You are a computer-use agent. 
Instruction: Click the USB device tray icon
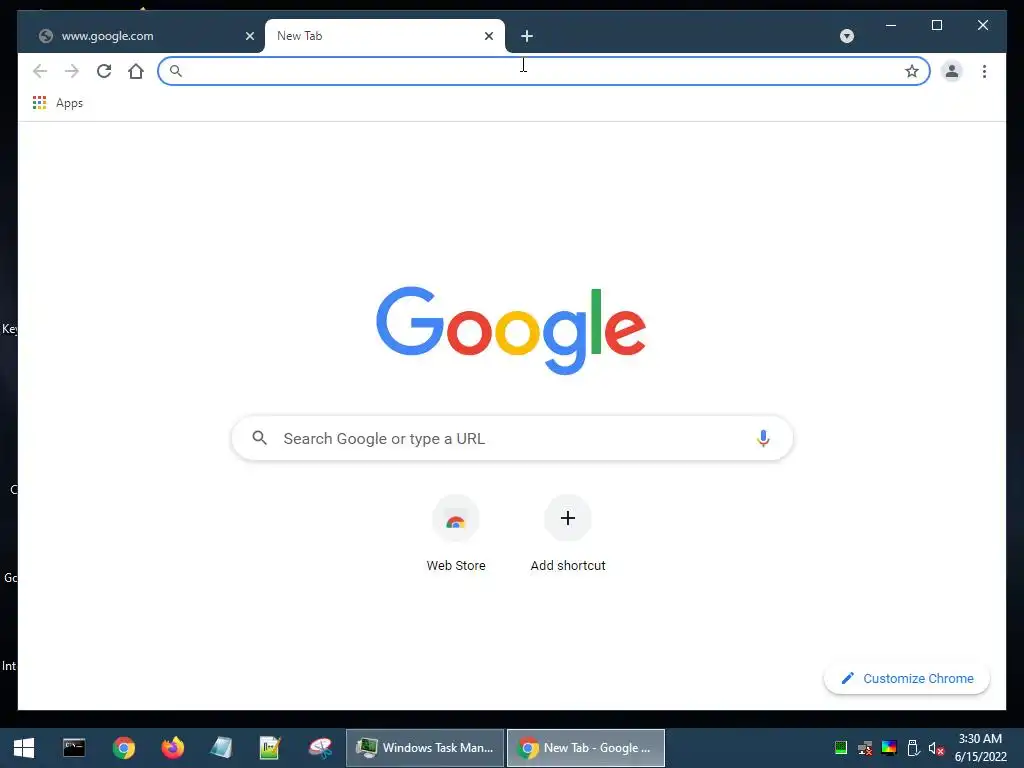click(x=913, y=748)
